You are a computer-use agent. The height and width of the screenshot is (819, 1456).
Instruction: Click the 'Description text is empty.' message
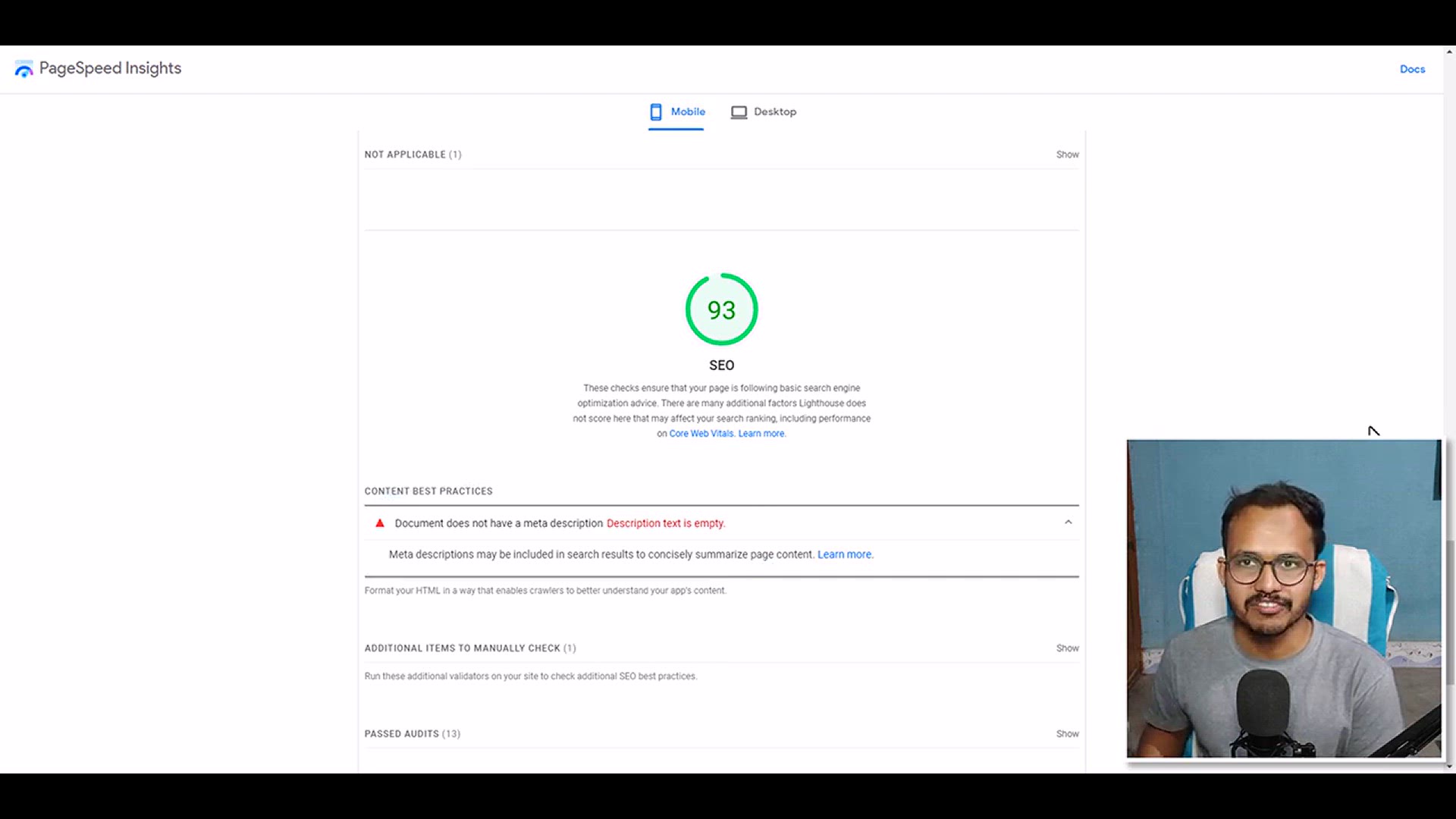666,523
